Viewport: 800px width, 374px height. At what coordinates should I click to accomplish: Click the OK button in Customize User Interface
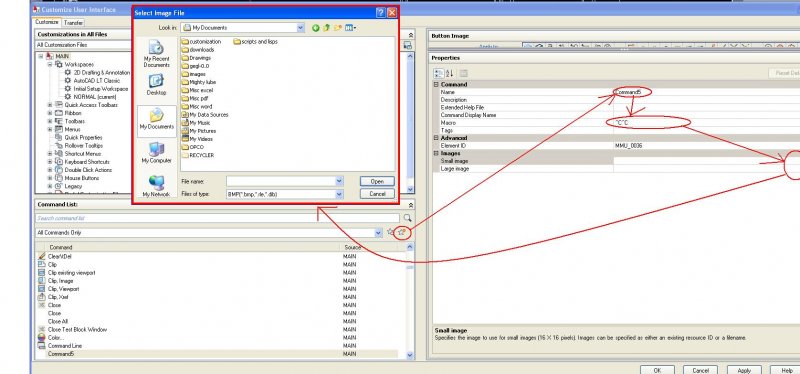657,370
